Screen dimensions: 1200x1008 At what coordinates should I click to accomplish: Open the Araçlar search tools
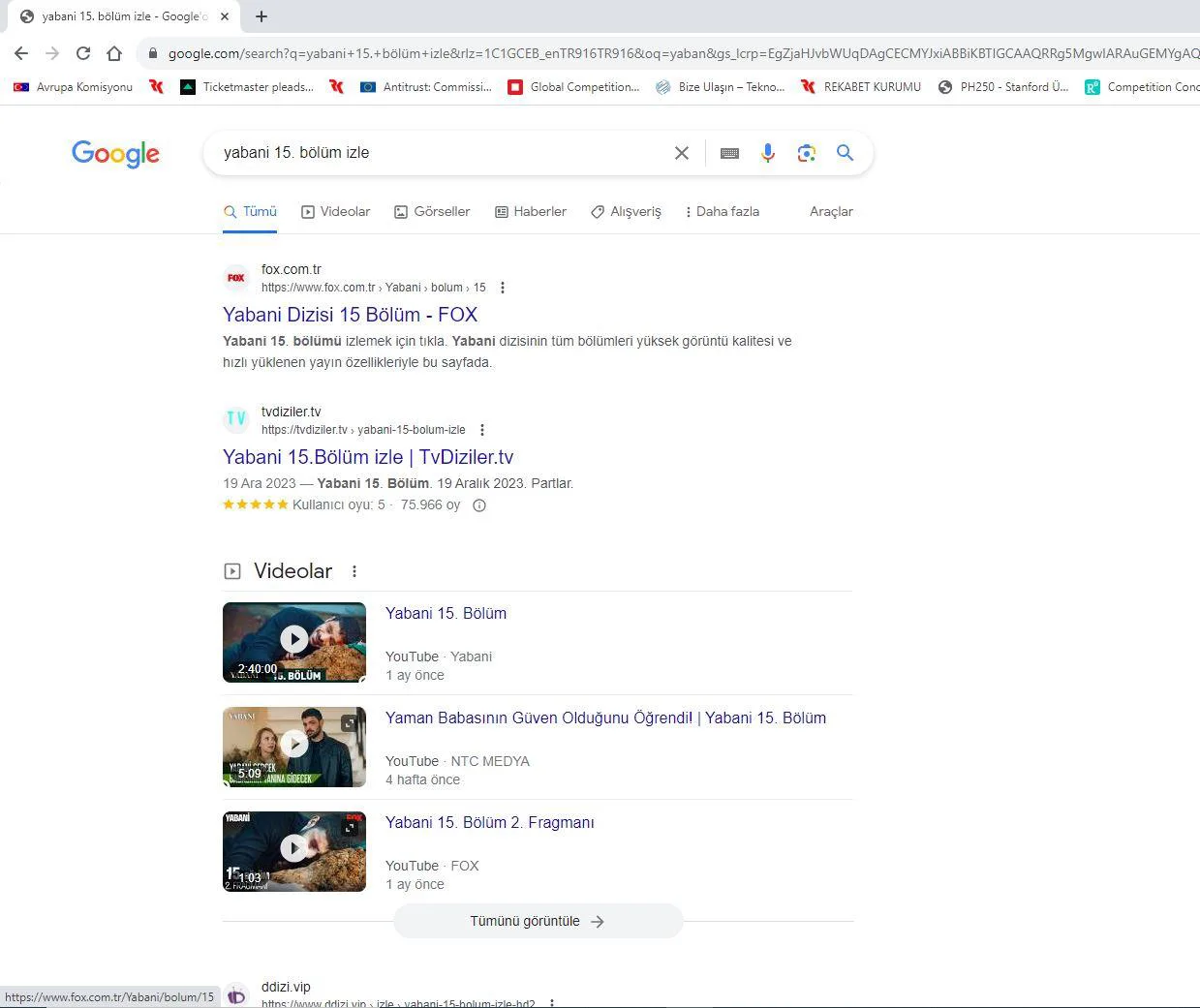click(x=831, y=211)
